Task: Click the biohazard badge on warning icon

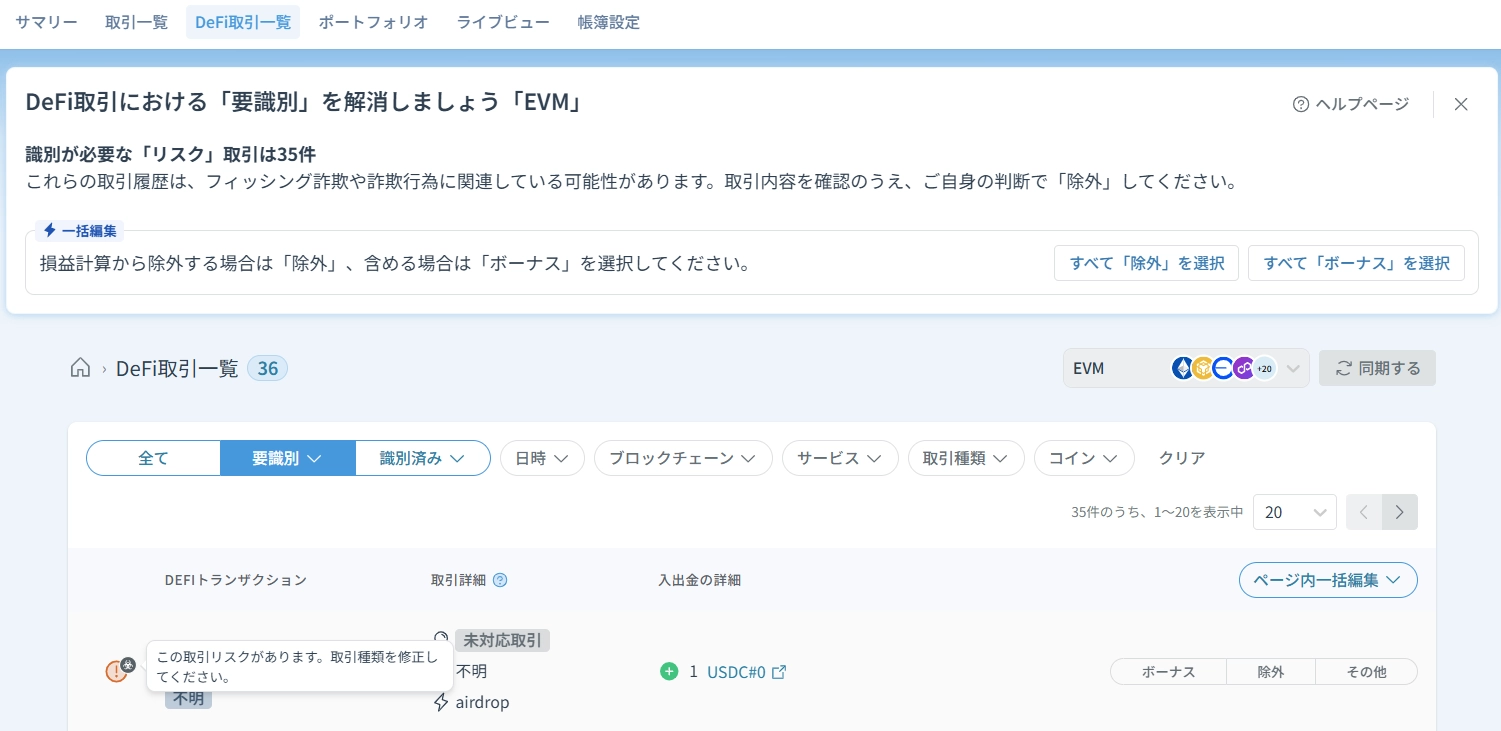Action: pyautogui.click(x=128, y=664)
